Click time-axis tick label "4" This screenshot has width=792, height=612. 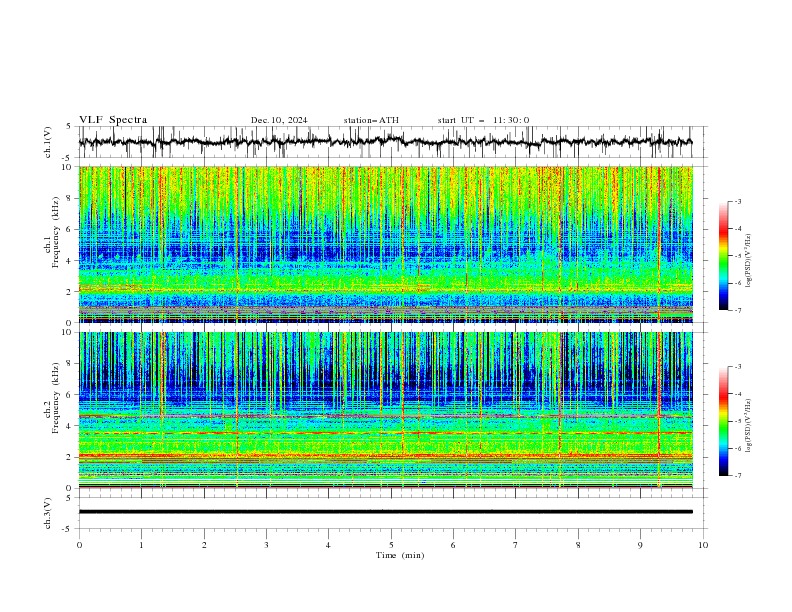(x=328, y=545)
